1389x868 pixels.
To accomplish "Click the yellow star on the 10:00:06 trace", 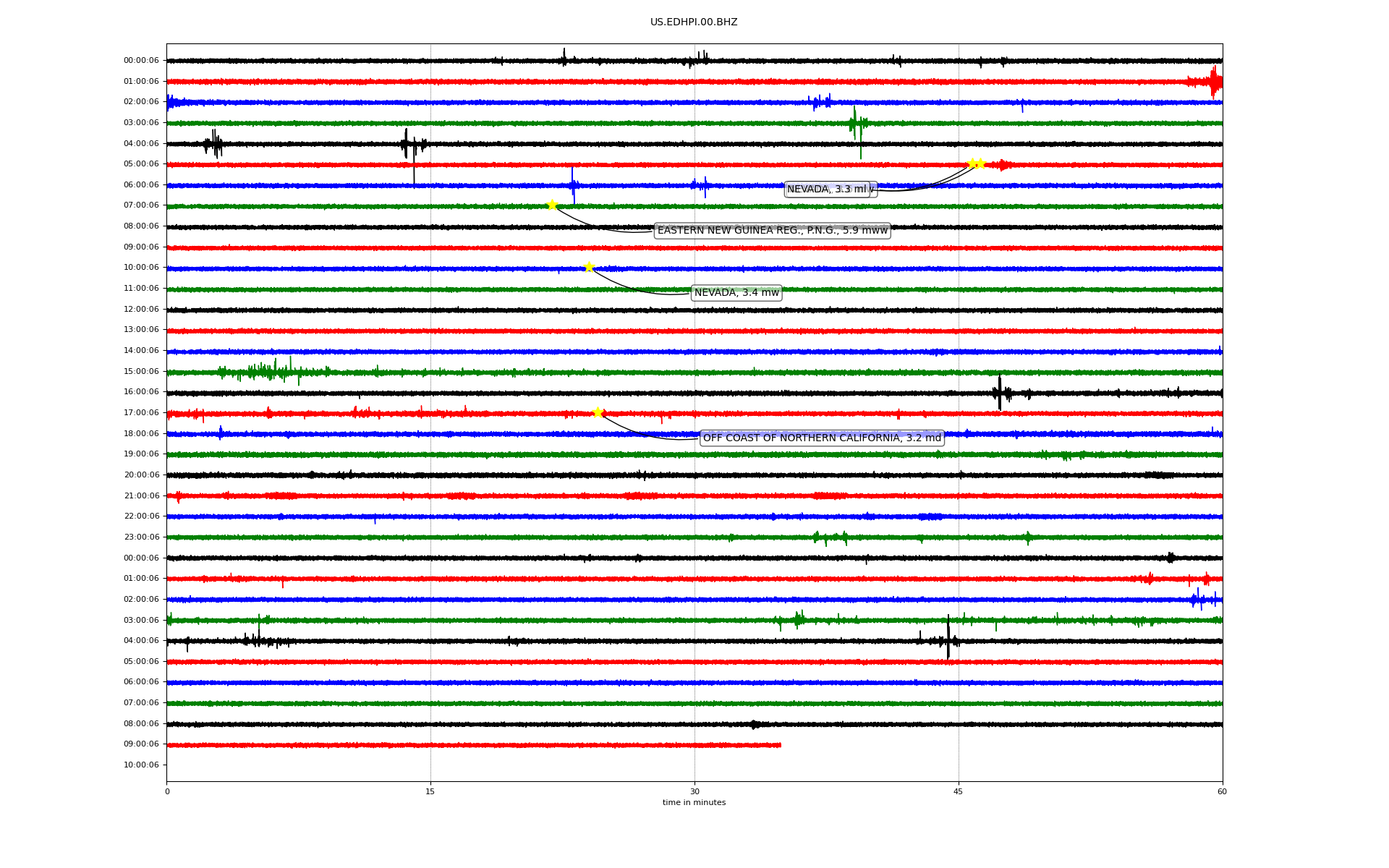I will pos(589,267).
